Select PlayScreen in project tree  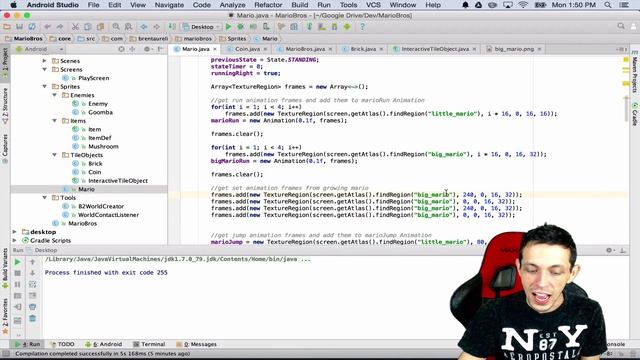(x=93, y=78)
